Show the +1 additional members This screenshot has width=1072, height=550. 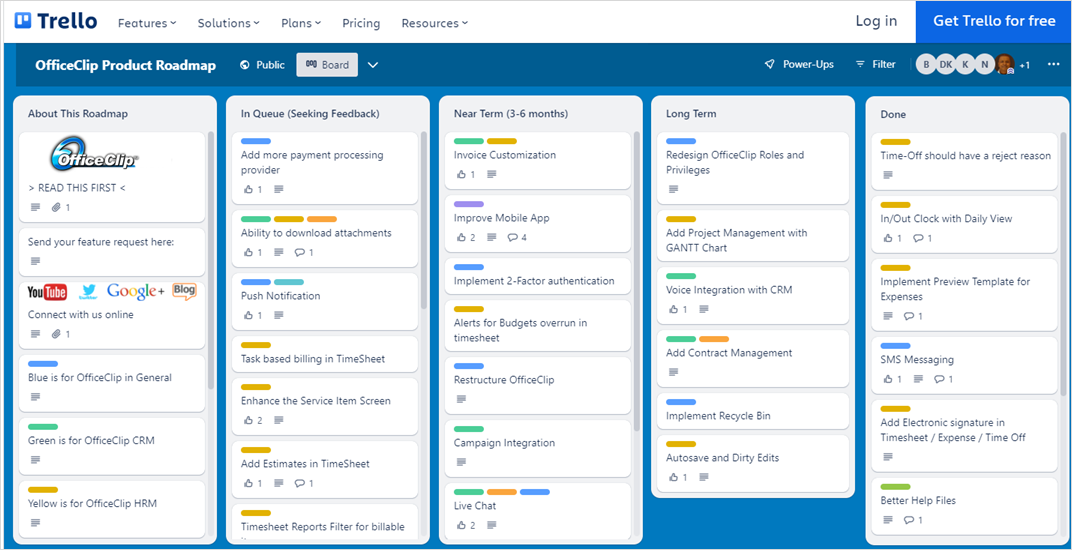click(x=1024, y=66)
